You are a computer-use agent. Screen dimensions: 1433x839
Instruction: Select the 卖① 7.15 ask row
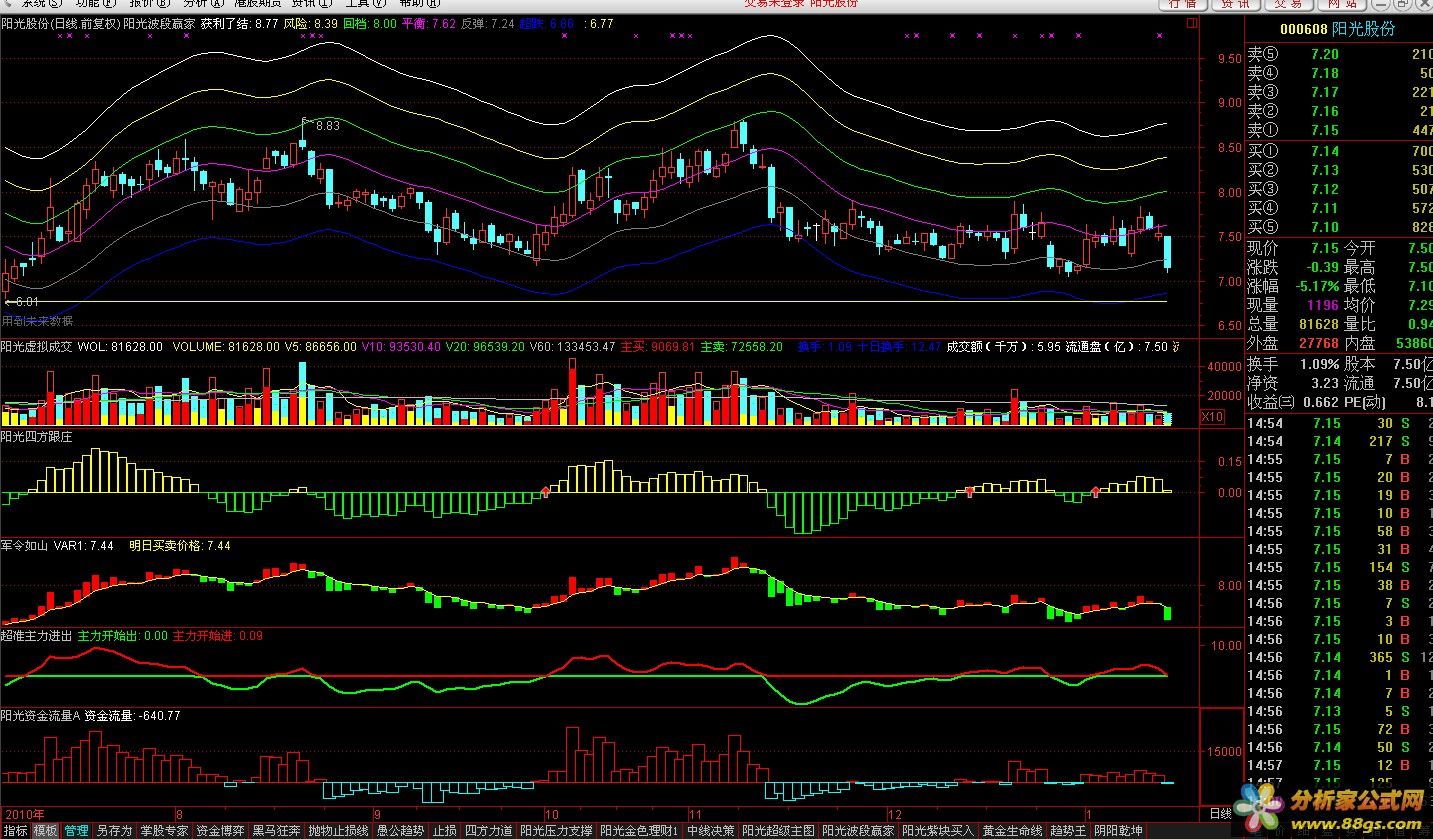pos(1339,130)
